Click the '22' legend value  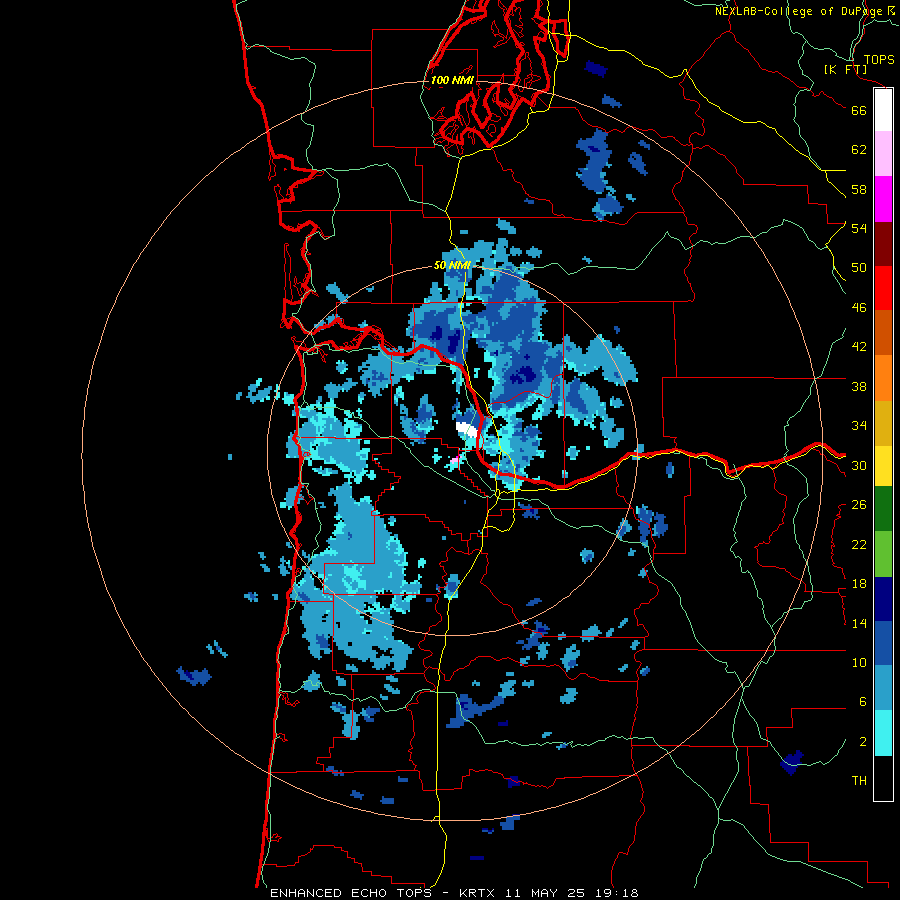coord(859,544)
